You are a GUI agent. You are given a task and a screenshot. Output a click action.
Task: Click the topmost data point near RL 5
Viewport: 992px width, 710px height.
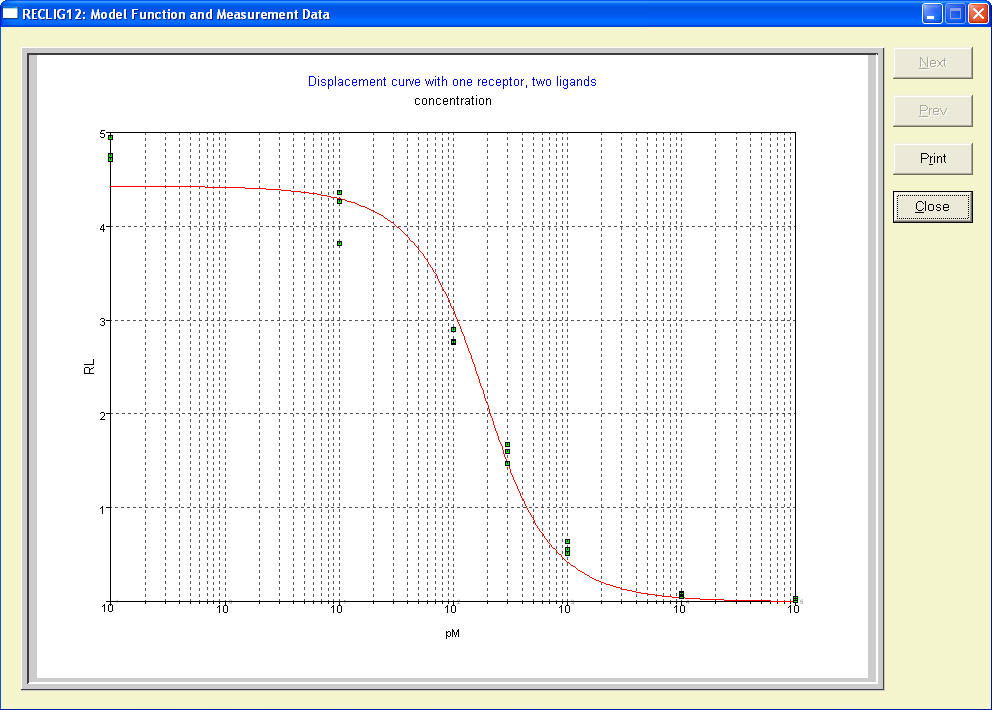pos(111,137)
